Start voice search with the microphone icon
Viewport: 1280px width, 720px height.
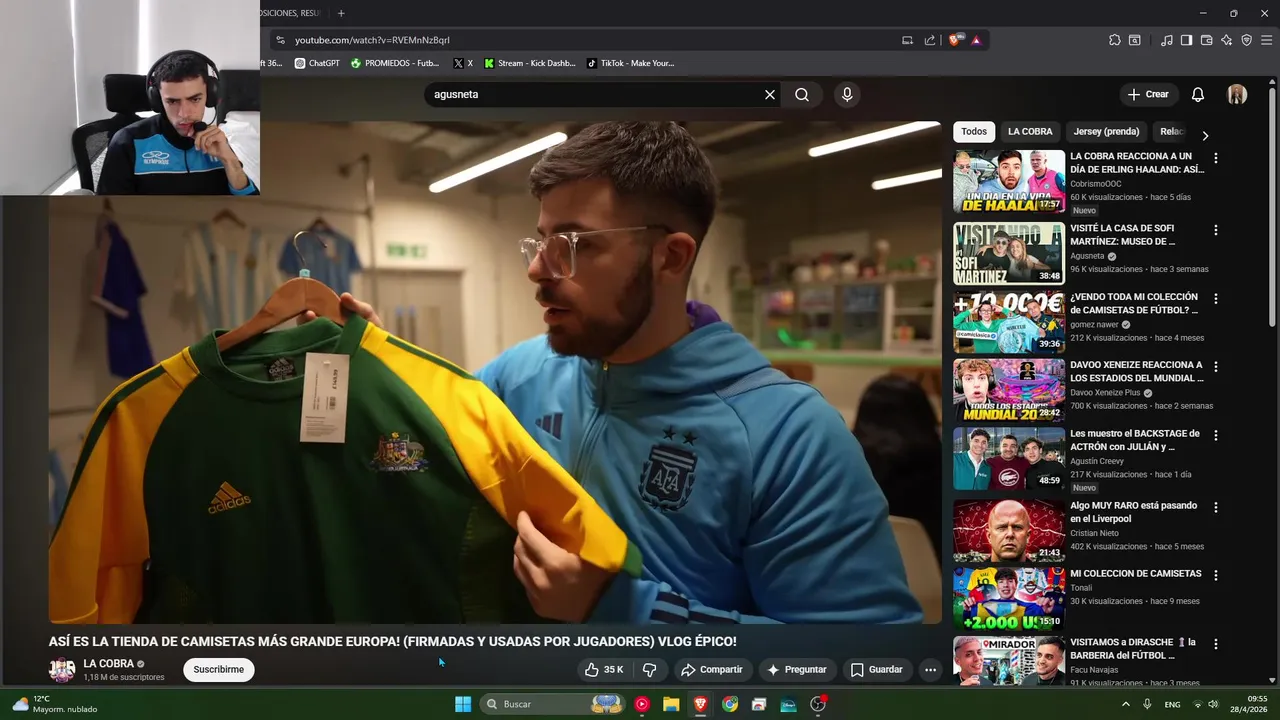[x=847, y=95]
